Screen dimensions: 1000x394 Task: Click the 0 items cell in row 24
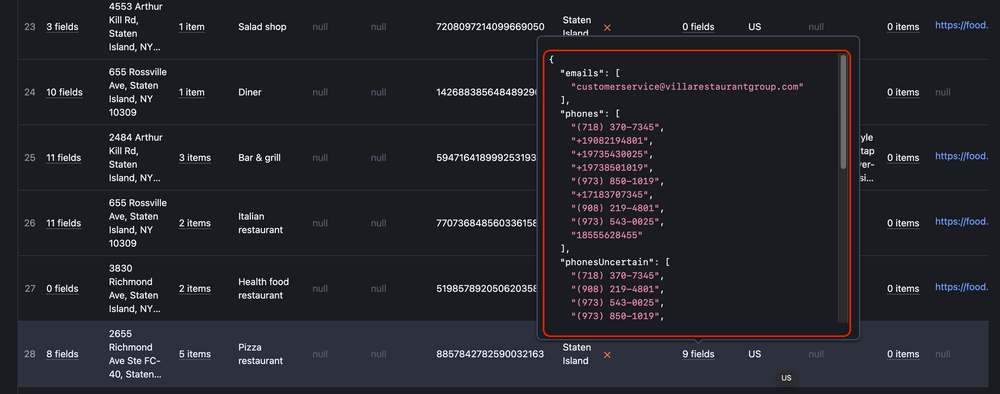tap(903, 92)
